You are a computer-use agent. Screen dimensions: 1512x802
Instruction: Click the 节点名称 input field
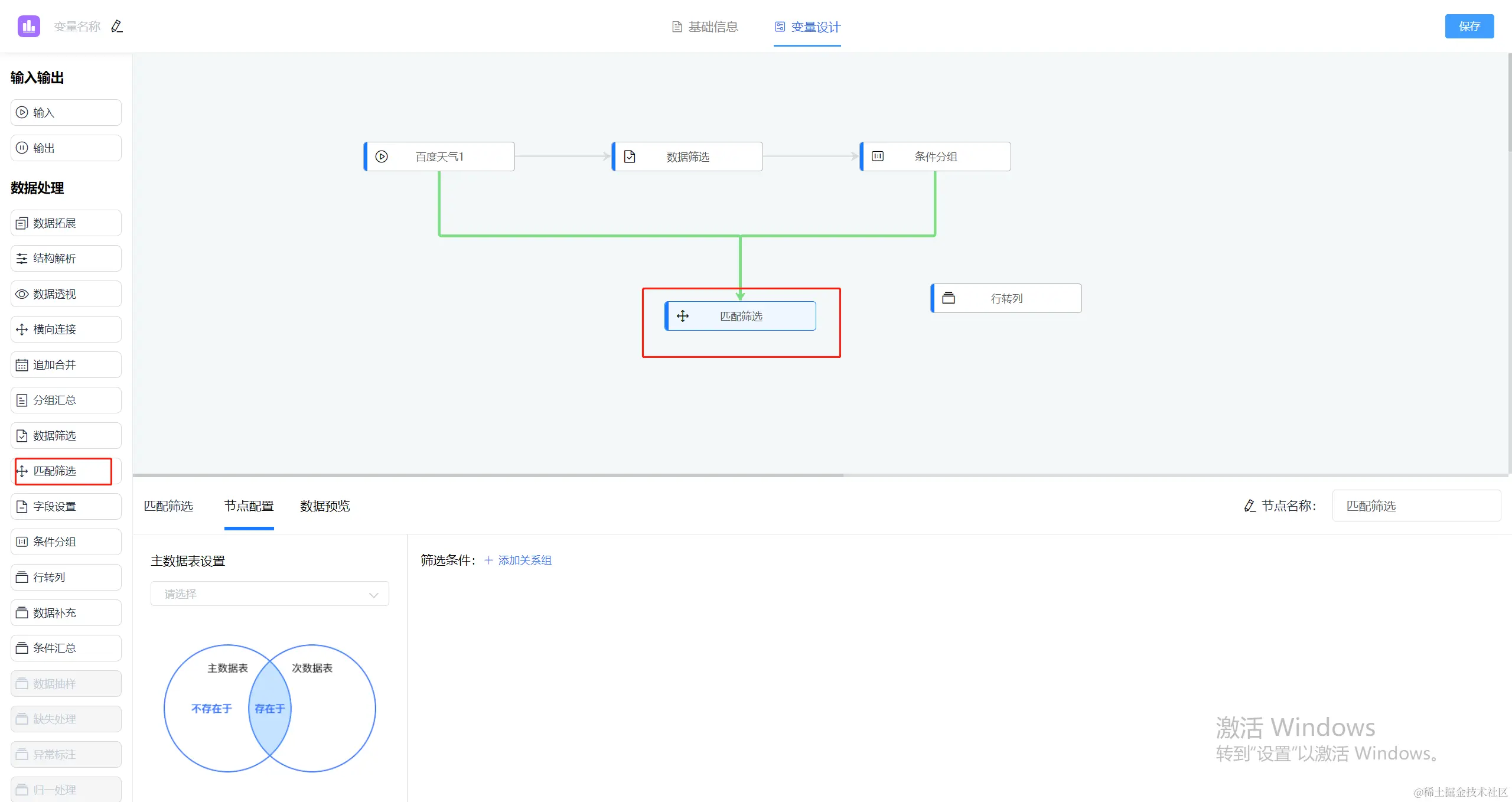pos(1416,506)
